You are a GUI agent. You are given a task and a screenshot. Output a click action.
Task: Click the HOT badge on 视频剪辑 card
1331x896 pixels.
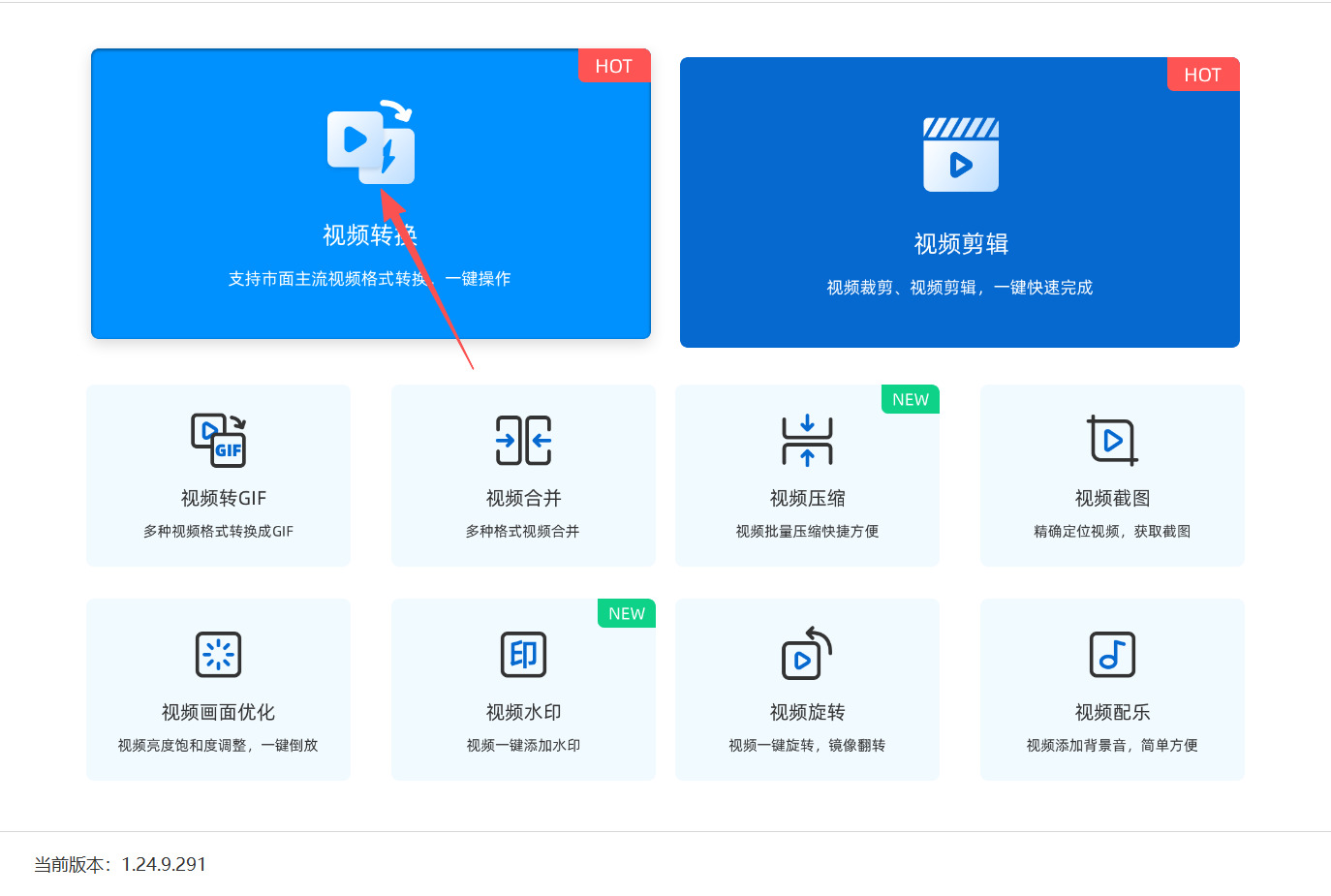(x=1203, y=75)
